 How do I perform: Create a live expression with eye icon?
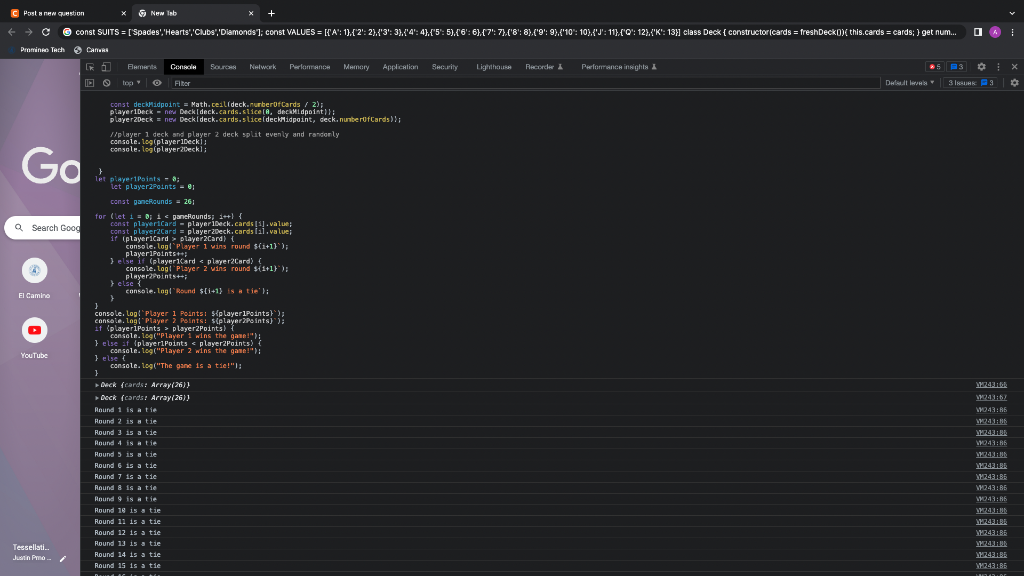click(157, 83)
